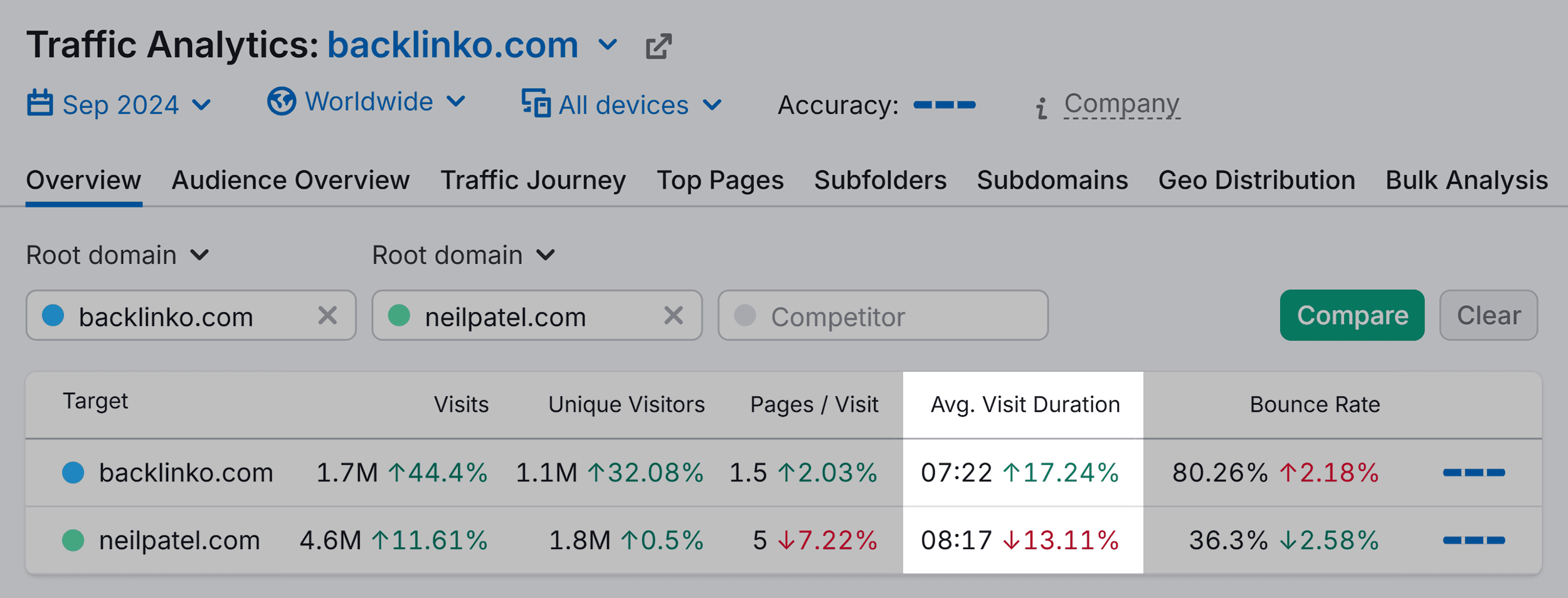Click the 80.26% bounce rate value
1568x598 pixels.
pyautogui.click(x=1220, y=473)
